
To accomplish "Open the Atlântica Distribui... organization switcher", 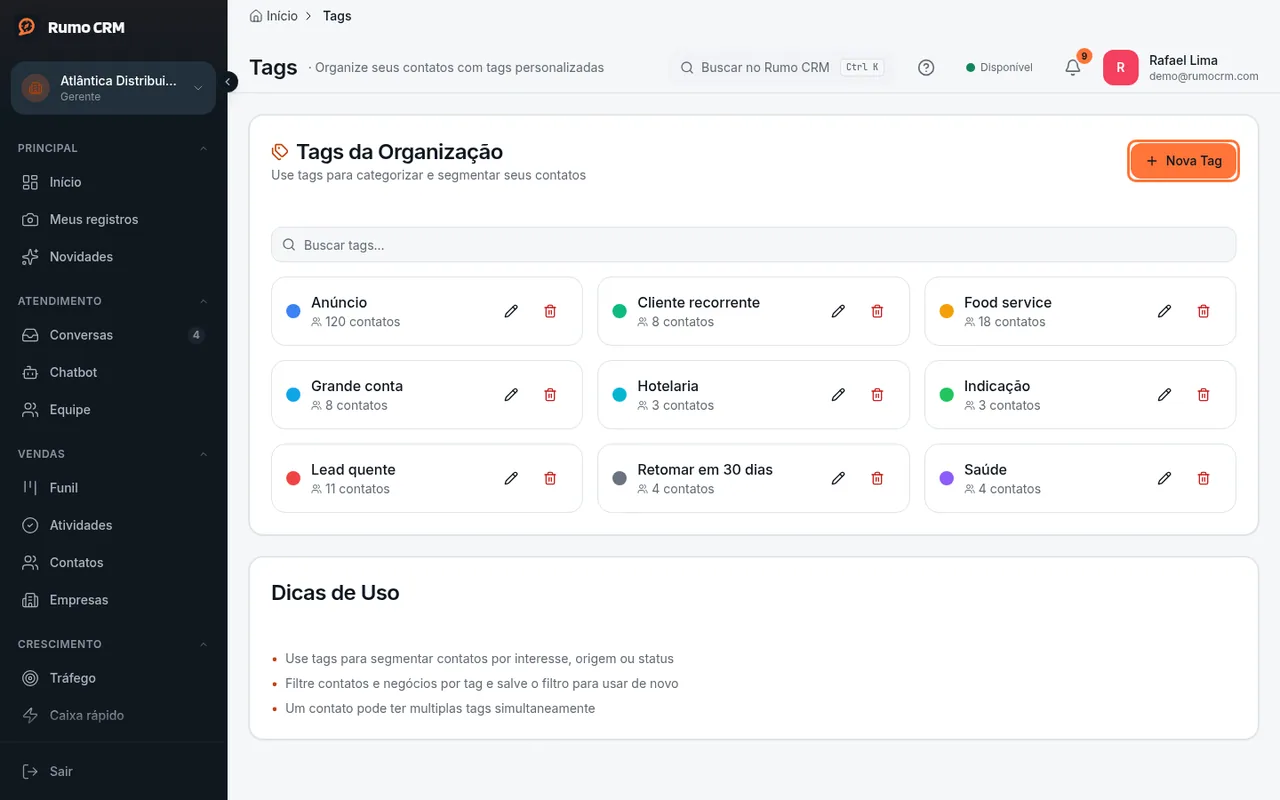I will pyautogui.click(x=113, y=88).
